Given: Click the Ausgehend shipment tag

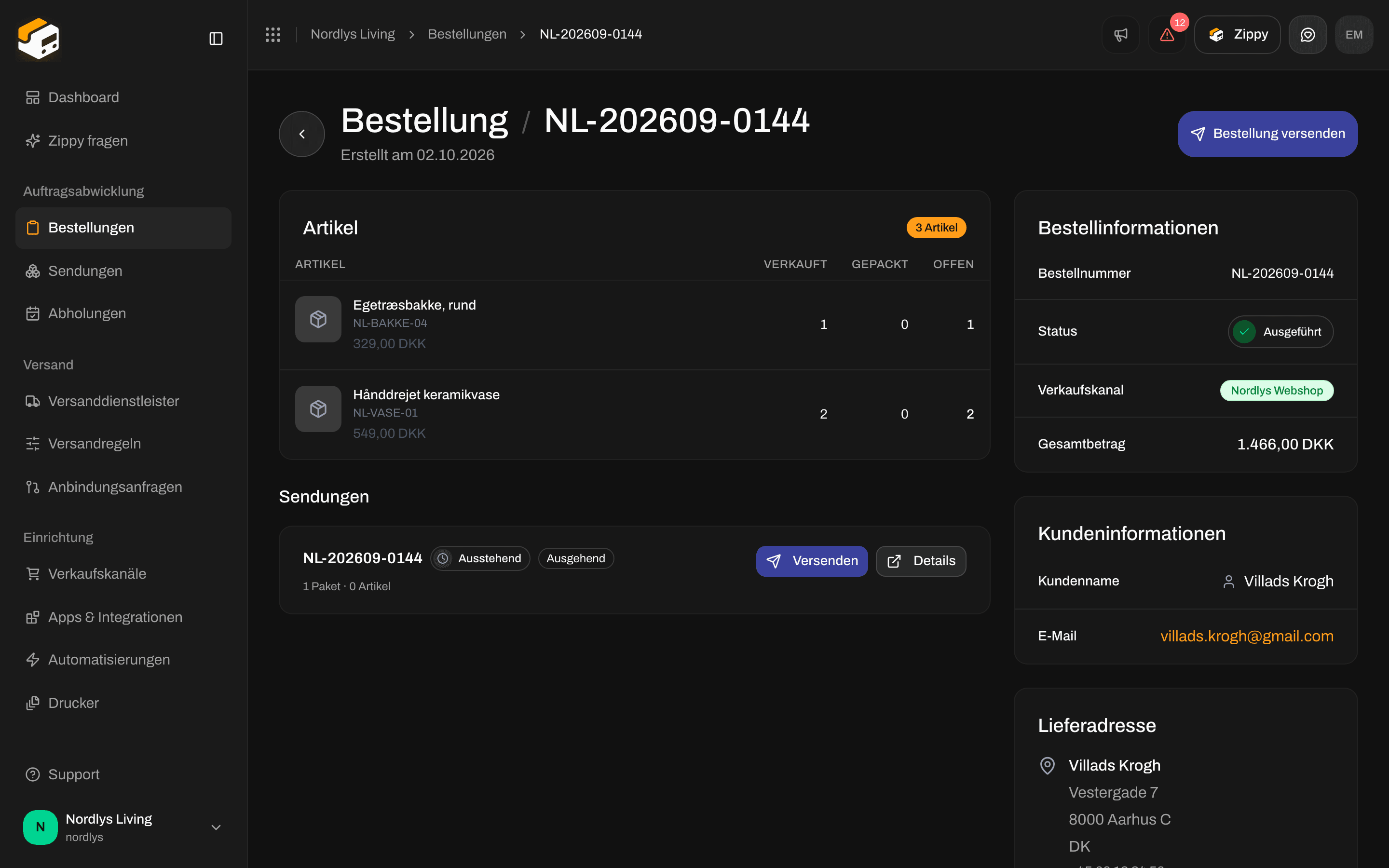Looking at the screenshot, I should (x=576, y=558).
